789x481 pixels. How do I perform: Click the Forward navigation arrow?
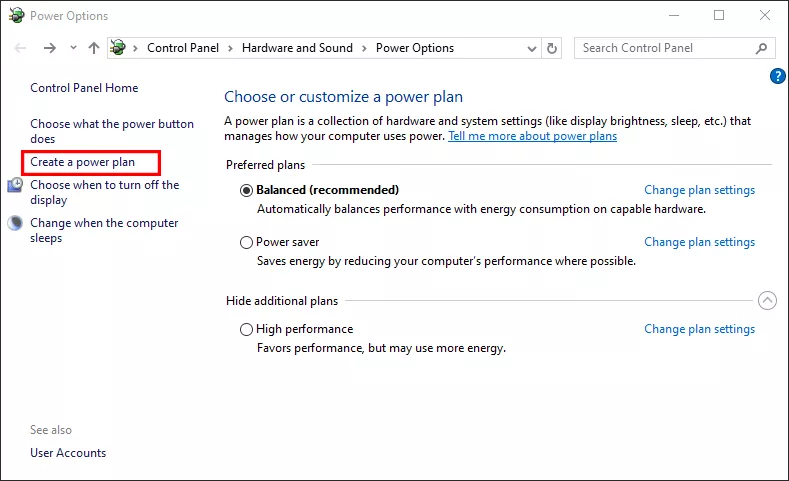pos(50,48)
